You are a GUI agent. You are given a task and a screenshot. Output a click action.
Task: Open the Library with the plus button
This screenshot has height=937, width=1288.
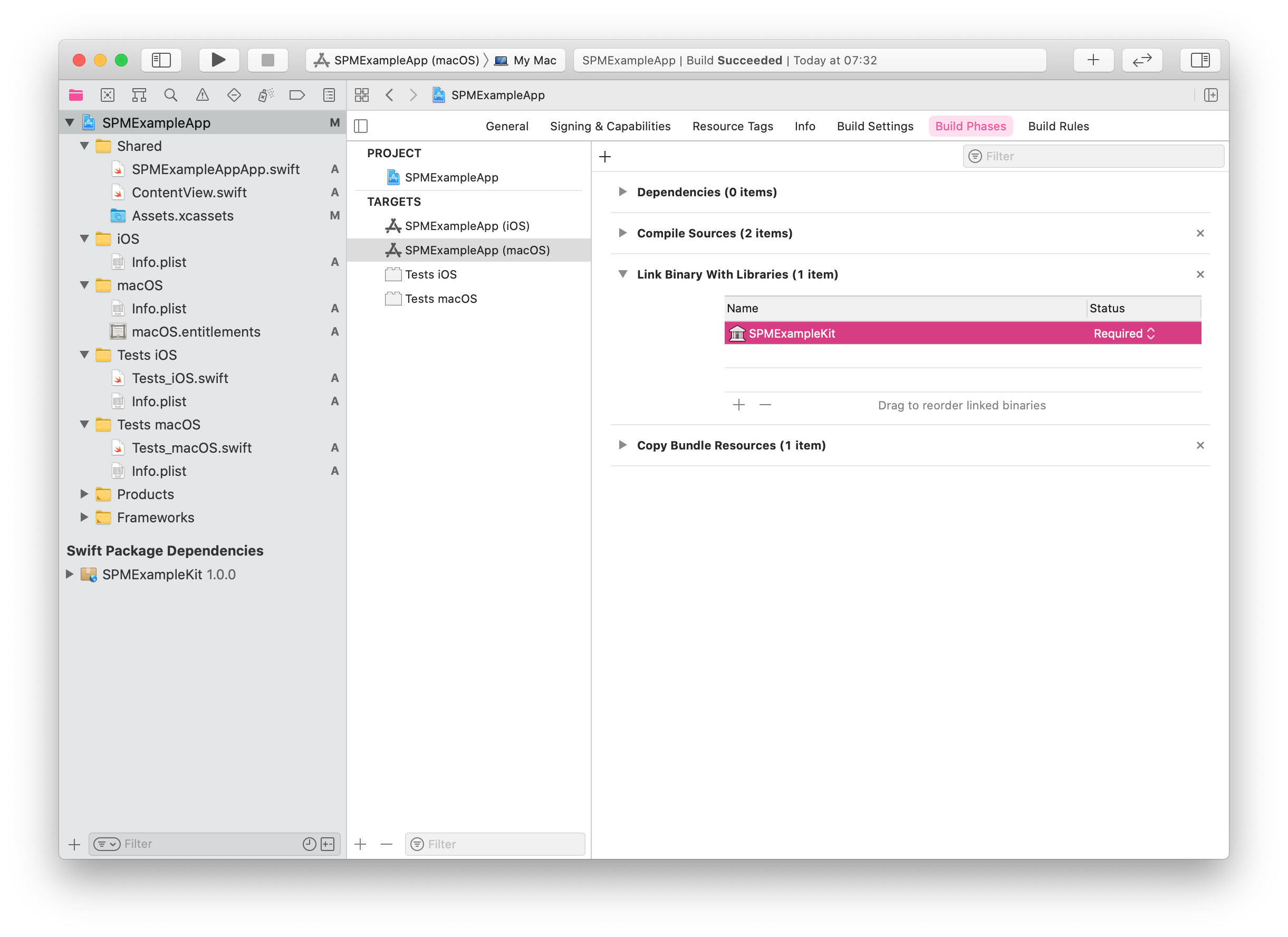point(1093,60)
